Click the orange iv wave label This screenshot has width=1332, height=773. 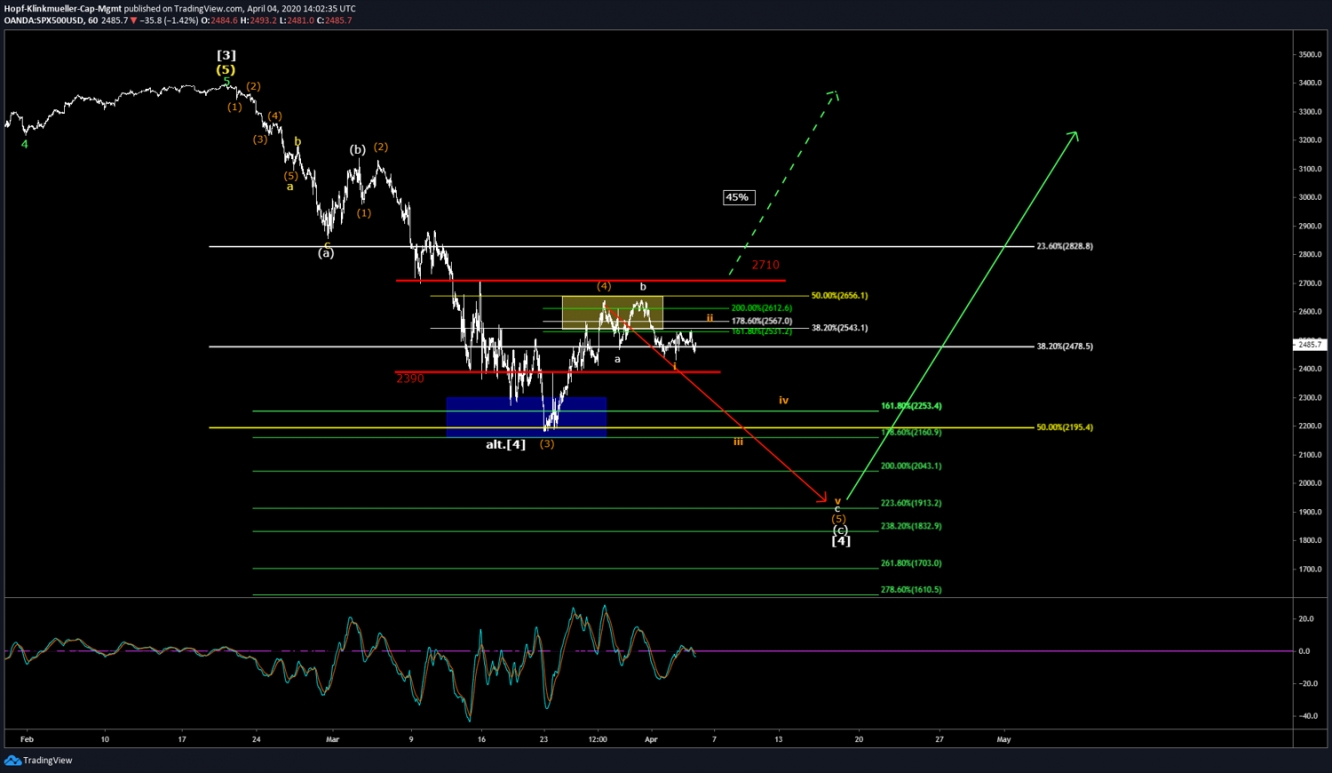pos(784,400)
